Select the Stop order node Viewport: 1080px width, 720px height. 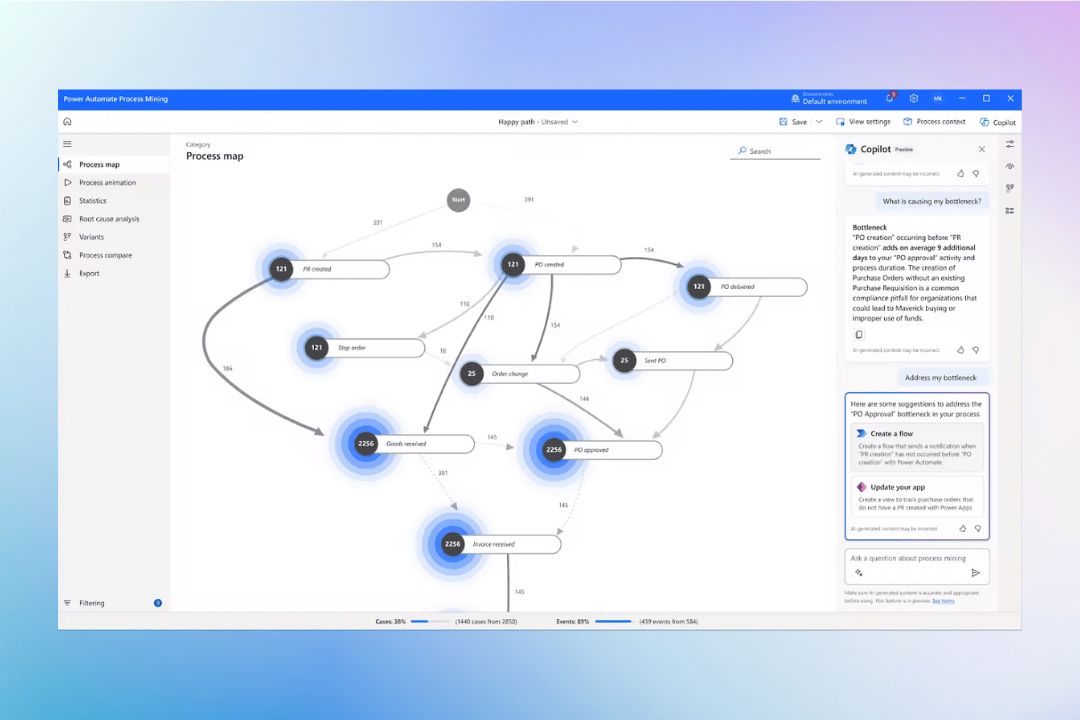(x=365, y=348)
